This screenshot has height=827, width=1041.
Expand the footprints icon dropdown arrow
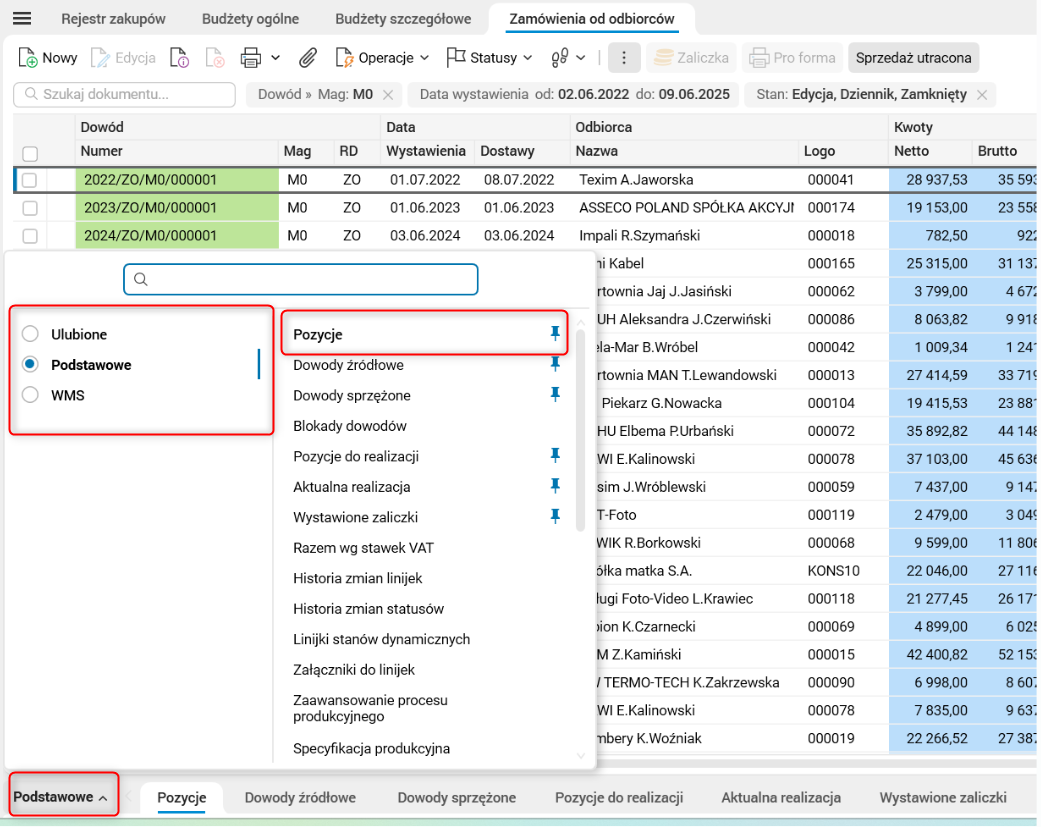(x=581, y=58)
